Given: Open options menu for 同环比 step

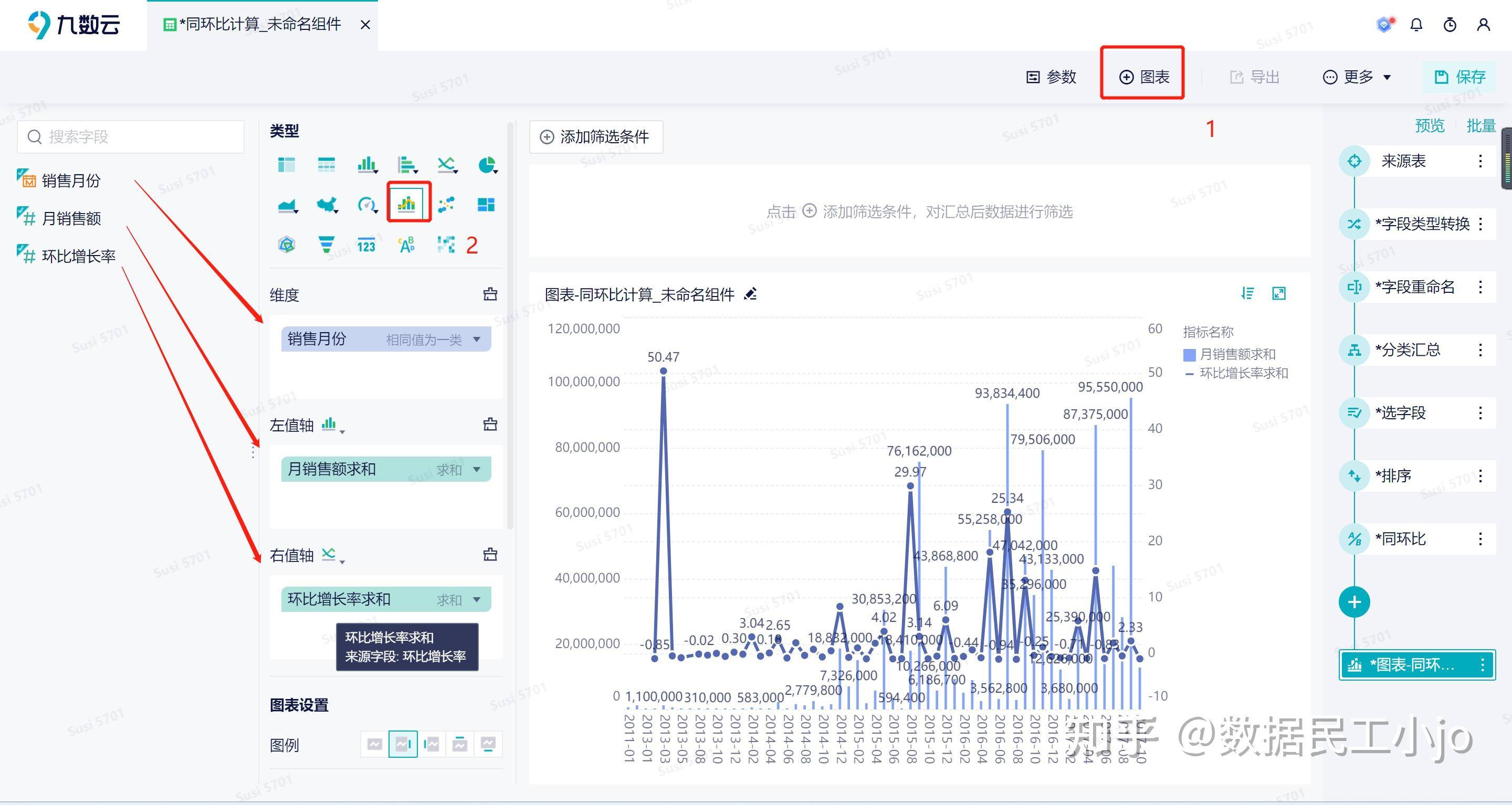Looking at the screenshot, I should coord(1480,538).
